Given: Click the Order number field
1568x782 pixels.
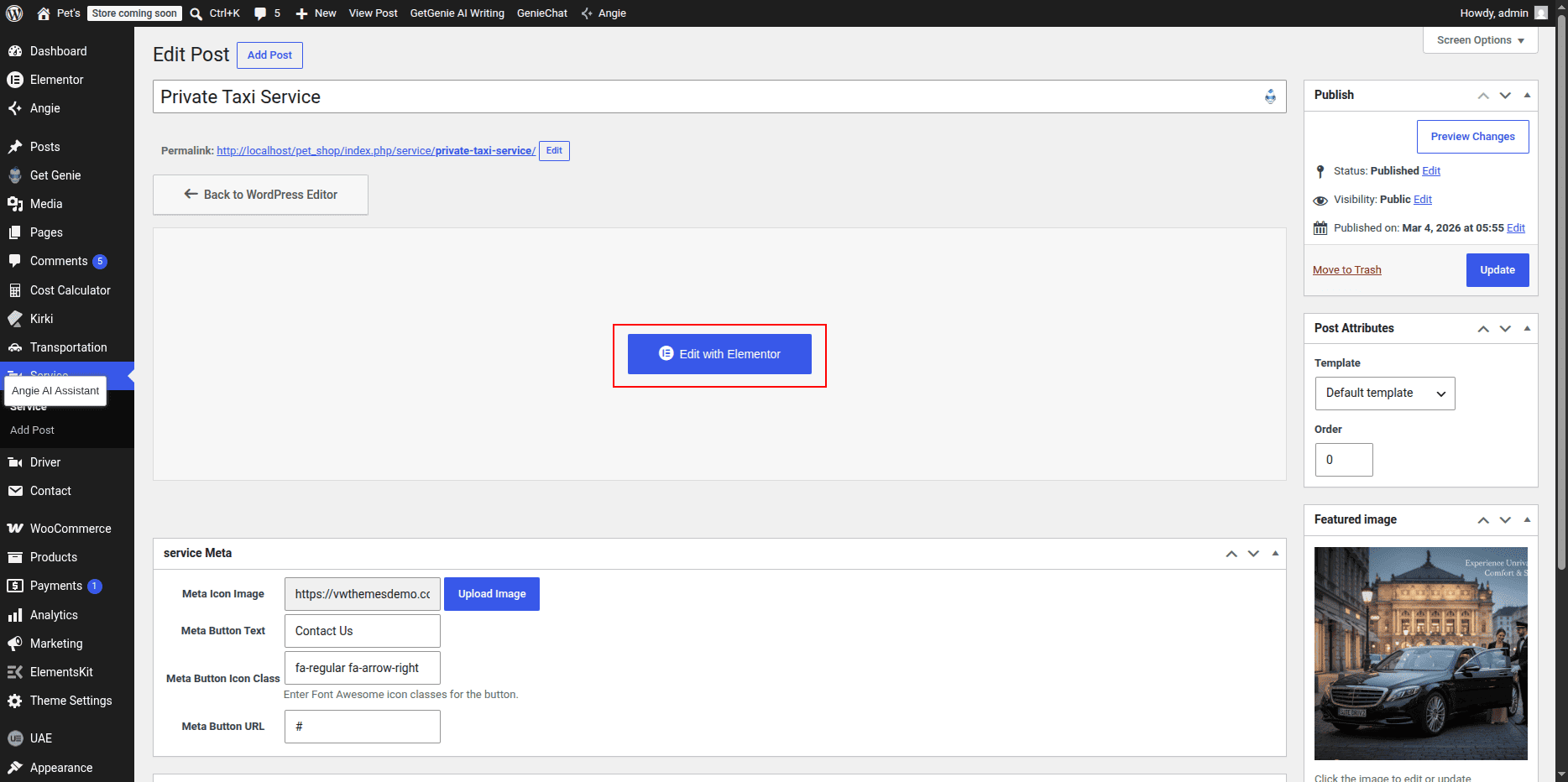Looking at the screenshot, I should tap(1344, 460).
